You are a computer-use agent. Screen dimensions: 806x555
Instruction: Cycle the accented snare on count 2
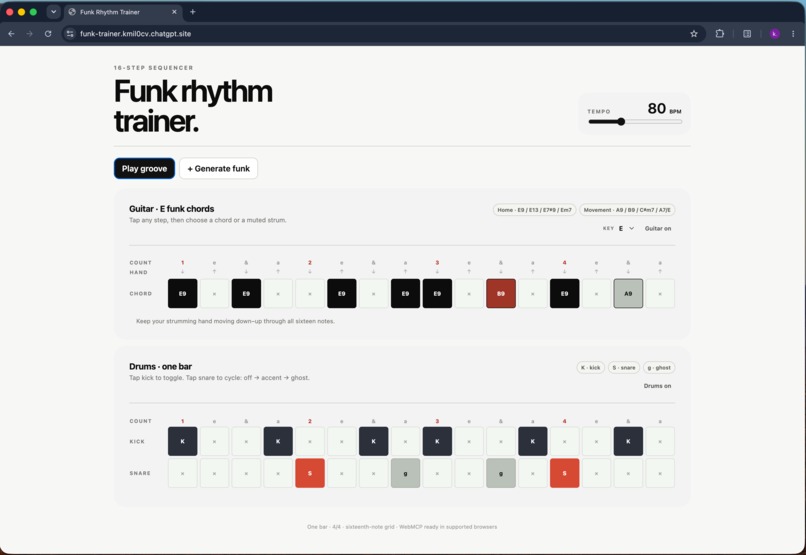tap(310, 473)
